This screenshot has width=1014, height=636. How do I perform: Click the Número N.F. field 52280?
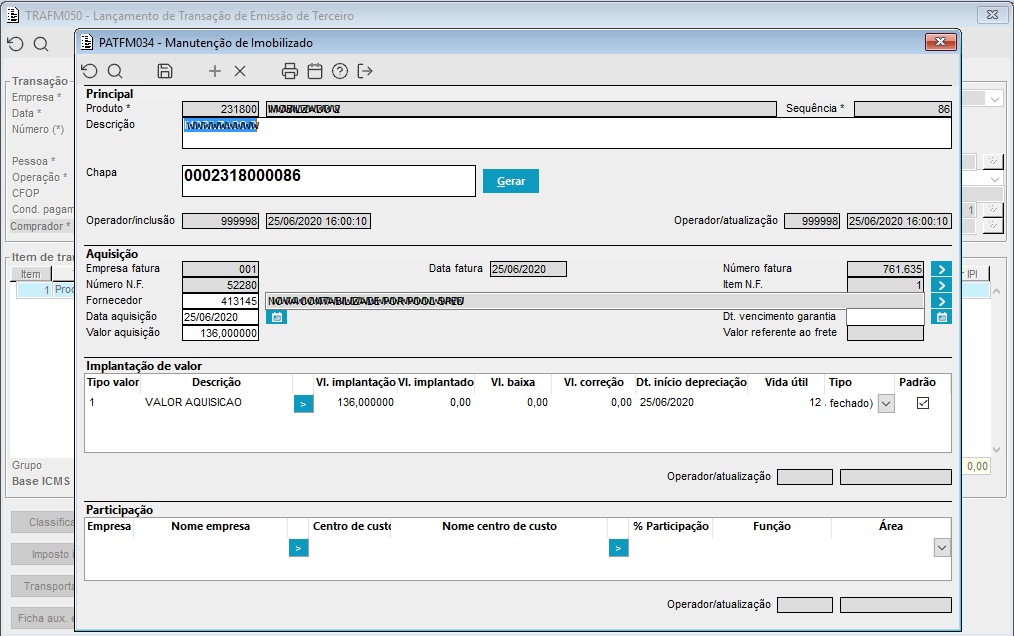[x=221, y=285]
